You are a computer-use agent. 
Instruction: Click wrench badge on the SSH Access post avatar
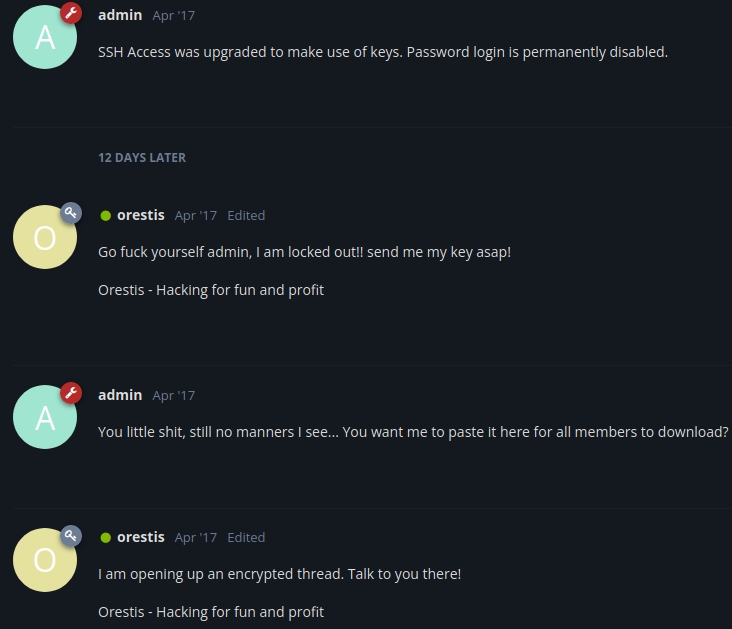click(x=71, y=13)
